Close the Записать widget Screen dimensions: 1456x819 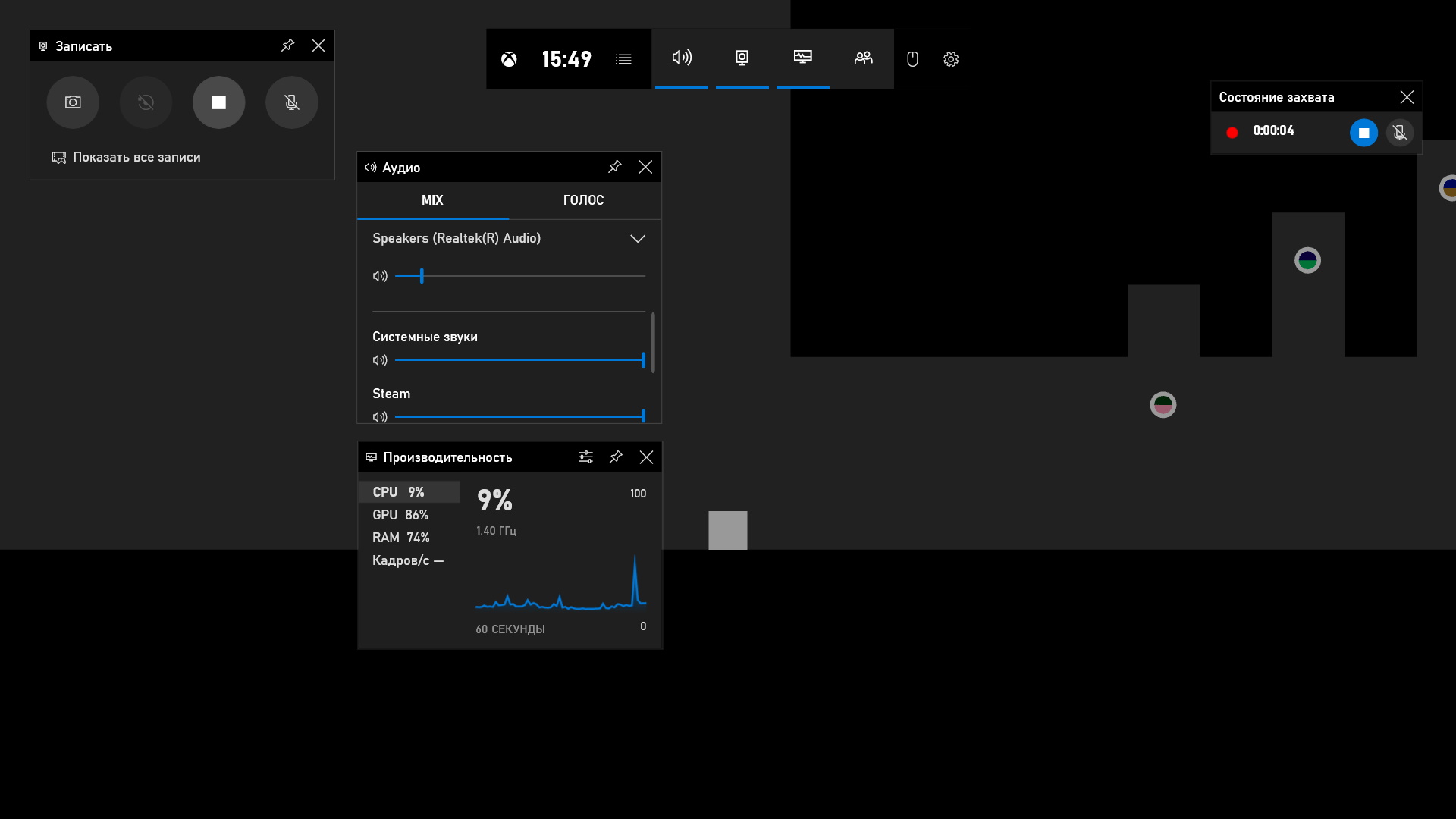318,45
